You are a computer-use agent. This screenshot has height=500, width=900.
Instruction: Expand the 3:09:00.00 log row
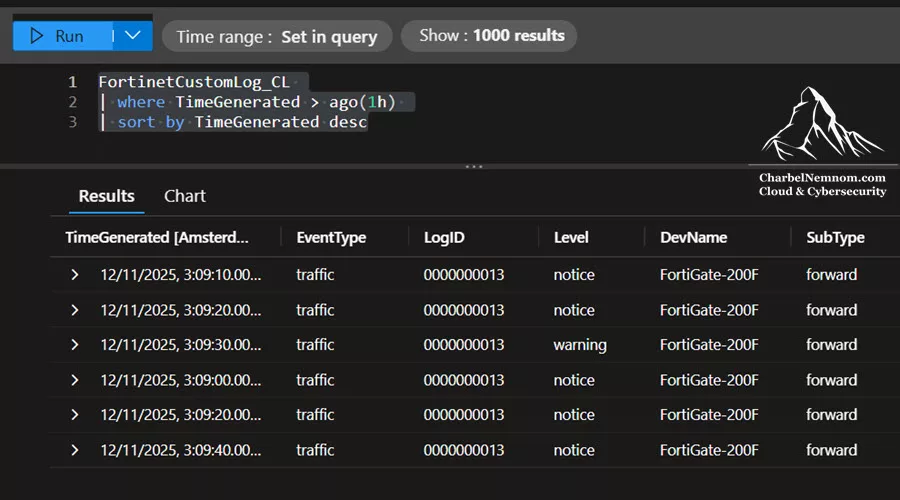click(x=75, y=380)
